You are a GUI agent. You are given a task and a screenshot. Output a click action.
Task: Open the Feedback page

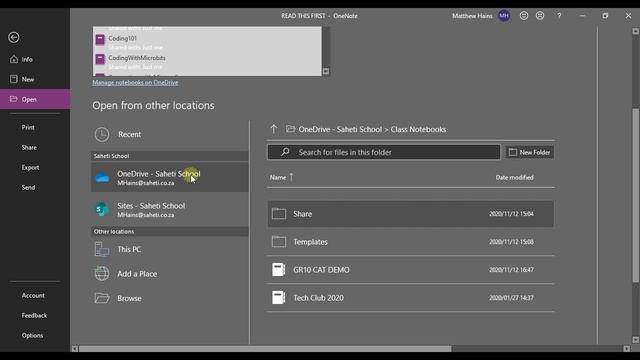(35, 315)
